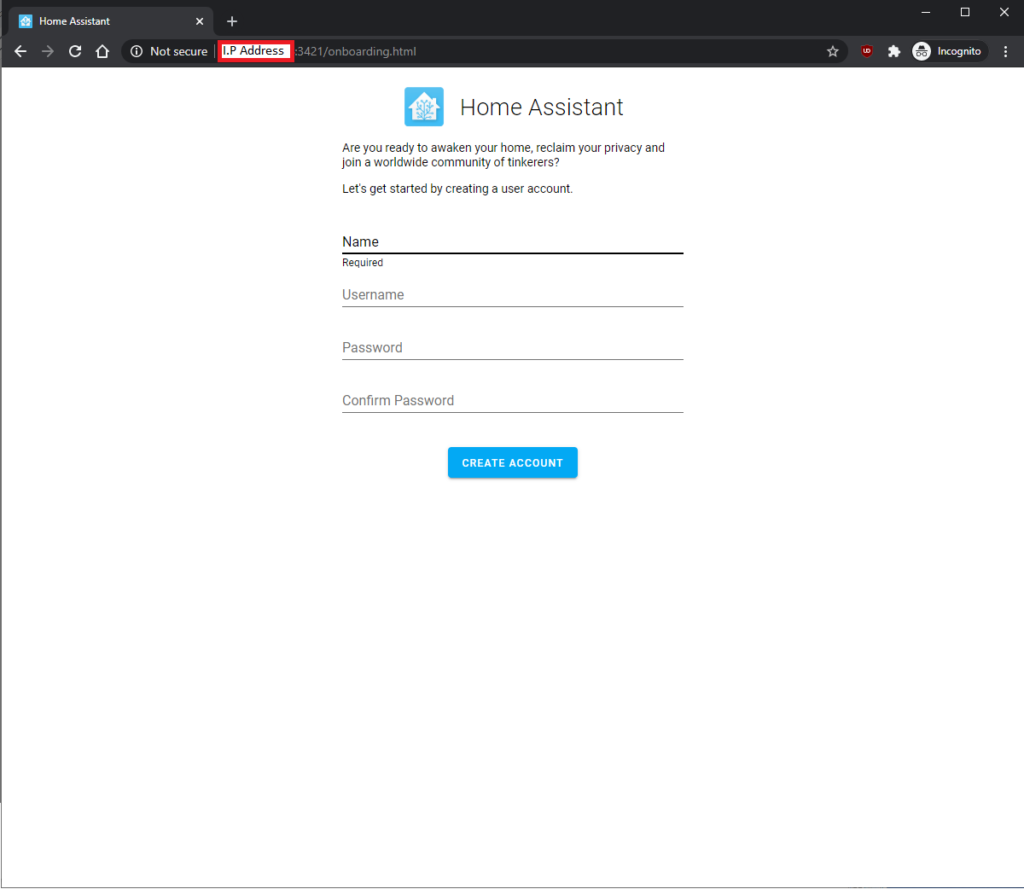
Task: Minimize the browser window
Action: point(925,12)
